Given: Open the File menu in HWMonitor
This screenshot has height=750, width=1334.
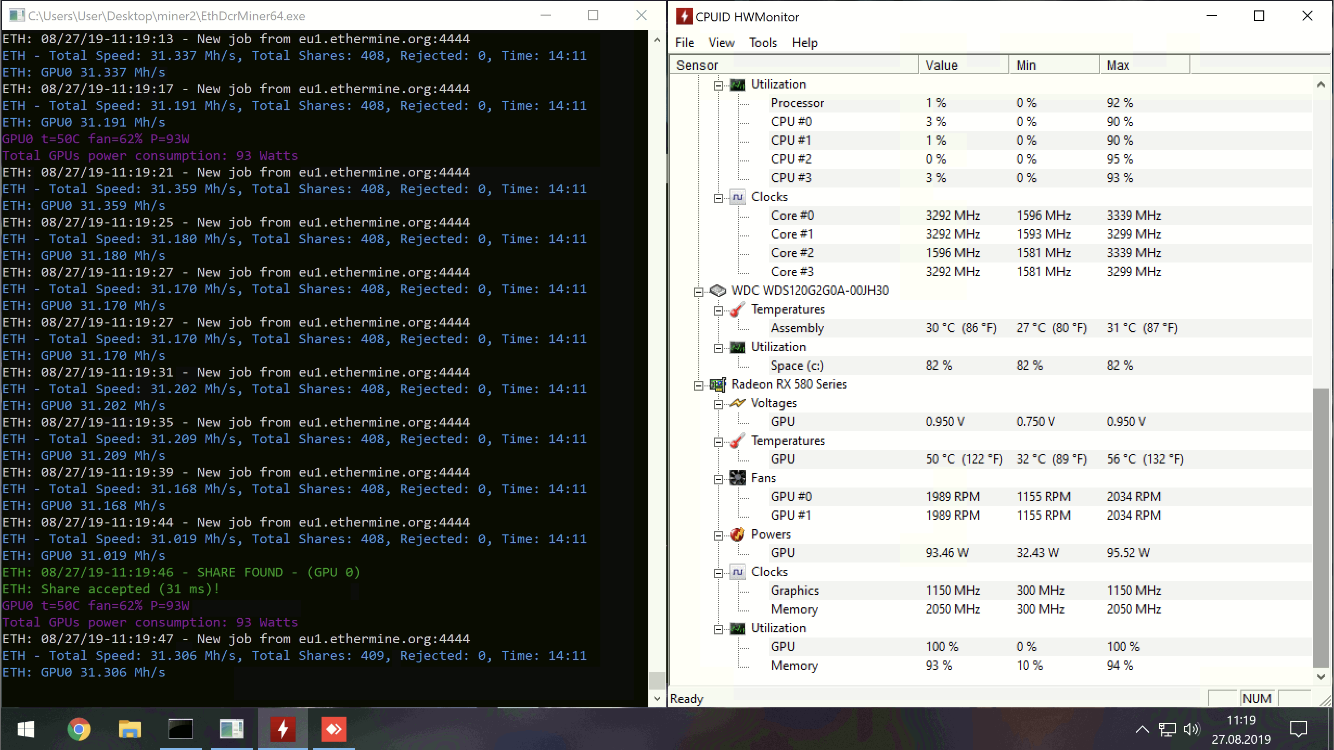Looking at the screenshot, I should (684, 43).
